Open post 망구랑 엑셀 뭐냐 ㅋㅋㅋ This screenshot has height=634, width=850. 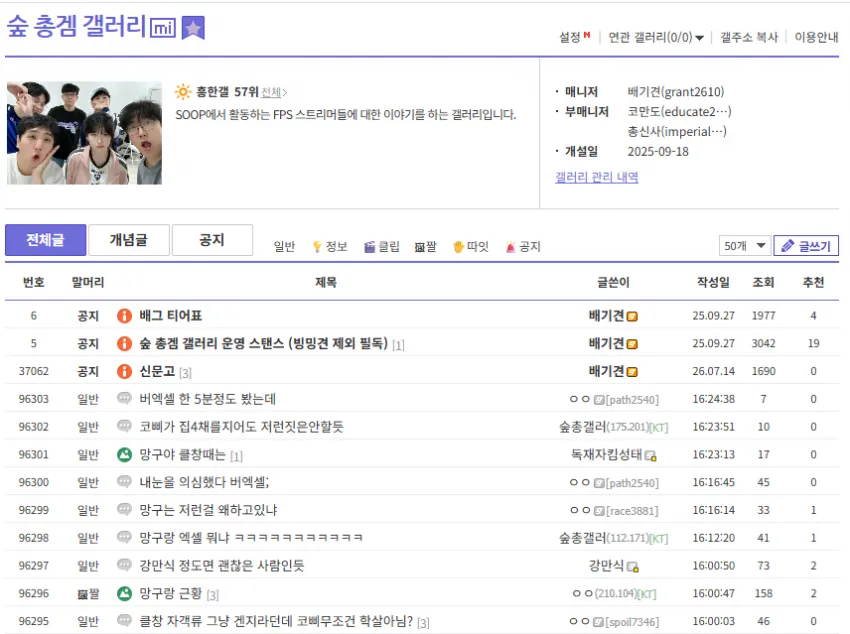[251, 538]
